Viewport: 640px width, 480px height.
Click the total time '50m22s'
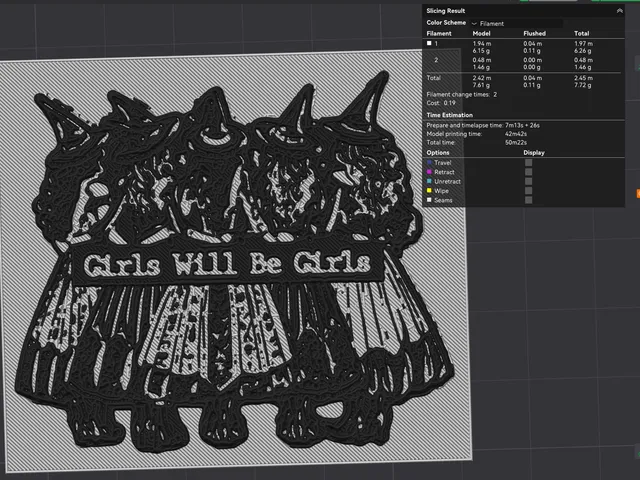pyautogui.click(x=516, y=142)
